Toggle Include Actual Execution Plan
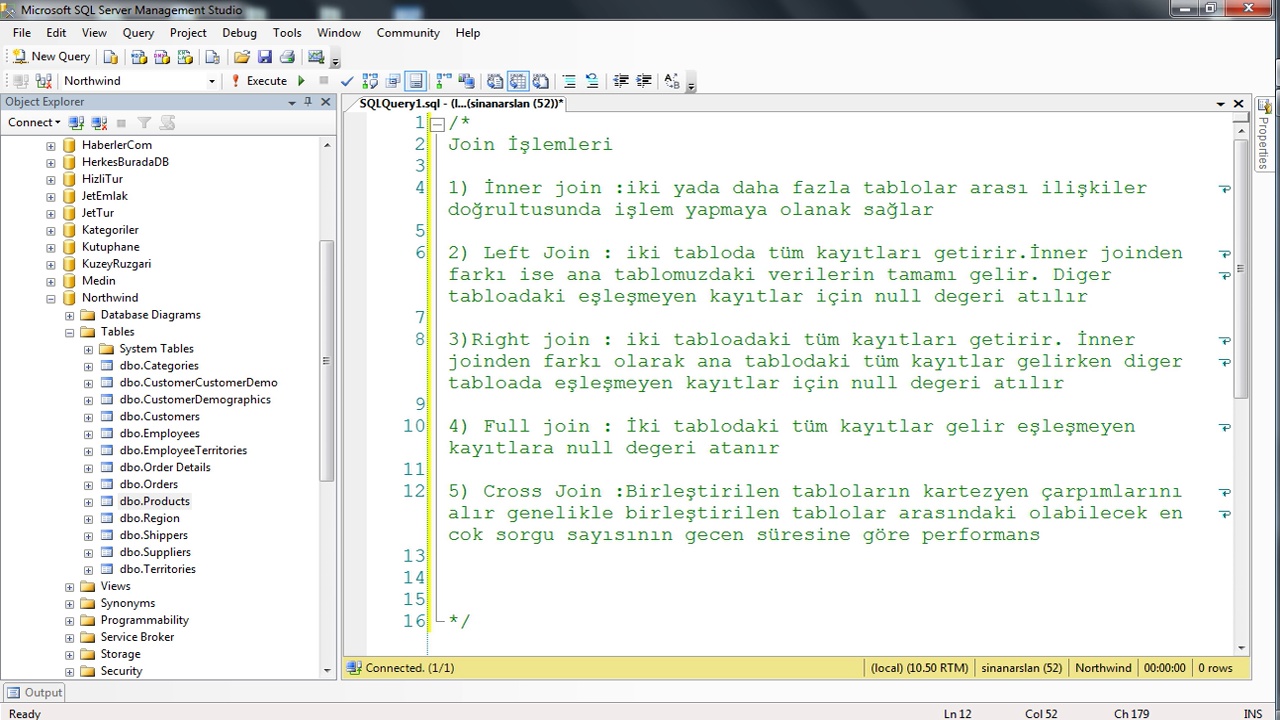The width and height of the screenshot is (1280, 720). pyautogui.click(x=443, y=81)
